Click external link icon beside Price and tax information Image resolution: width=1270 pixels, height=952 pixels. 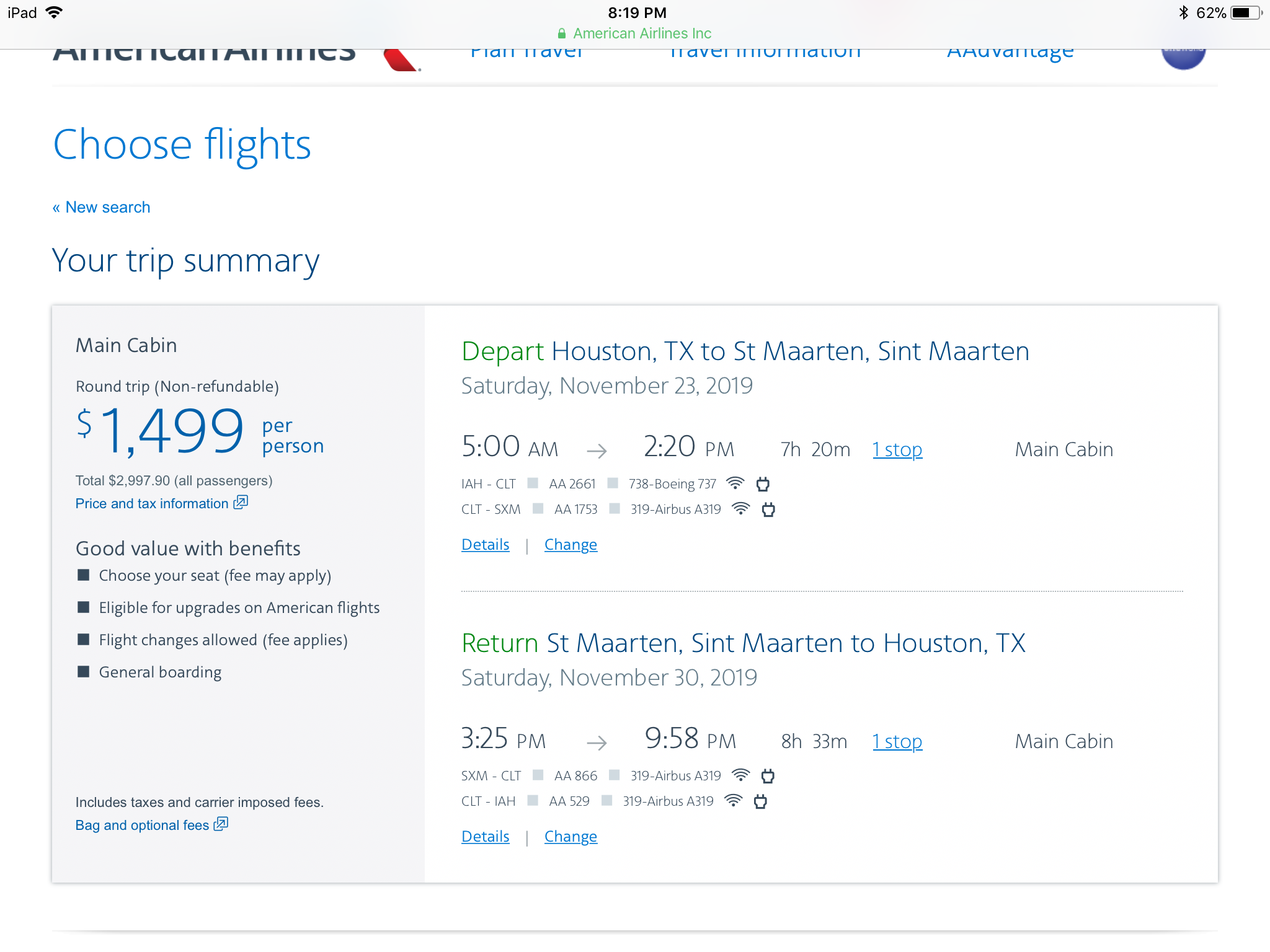coord(241,503)
